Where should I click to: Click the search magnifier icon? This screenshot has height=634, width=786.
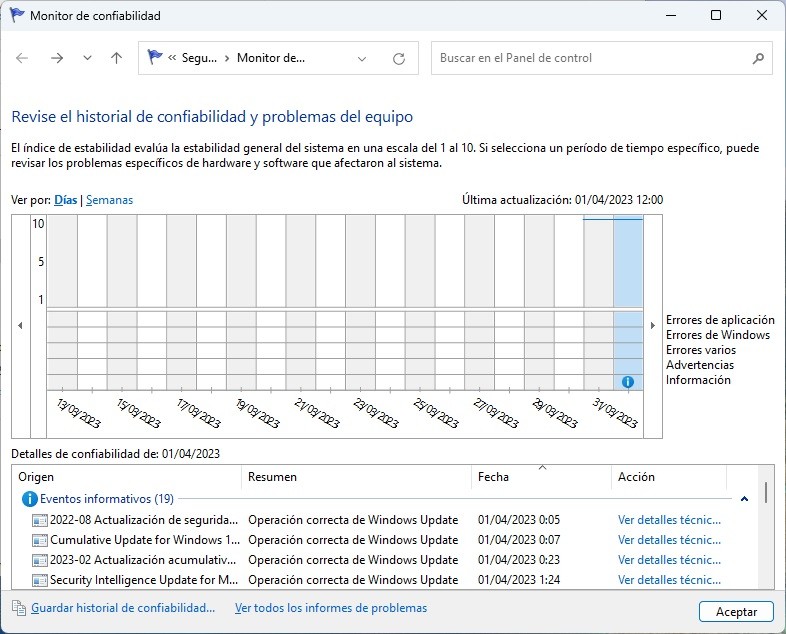(759, 58)
